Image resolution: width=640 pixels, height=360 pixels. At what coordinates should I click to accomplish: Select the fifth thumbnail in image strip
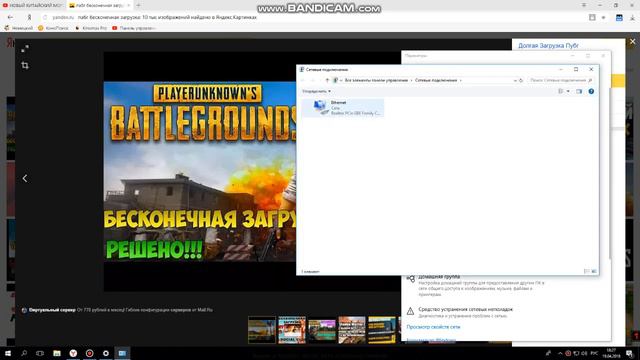382,329
